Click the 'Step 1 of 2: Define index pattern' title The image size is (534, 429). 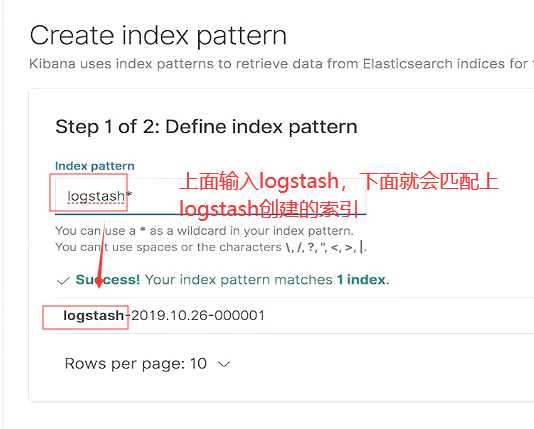point(206,127)
